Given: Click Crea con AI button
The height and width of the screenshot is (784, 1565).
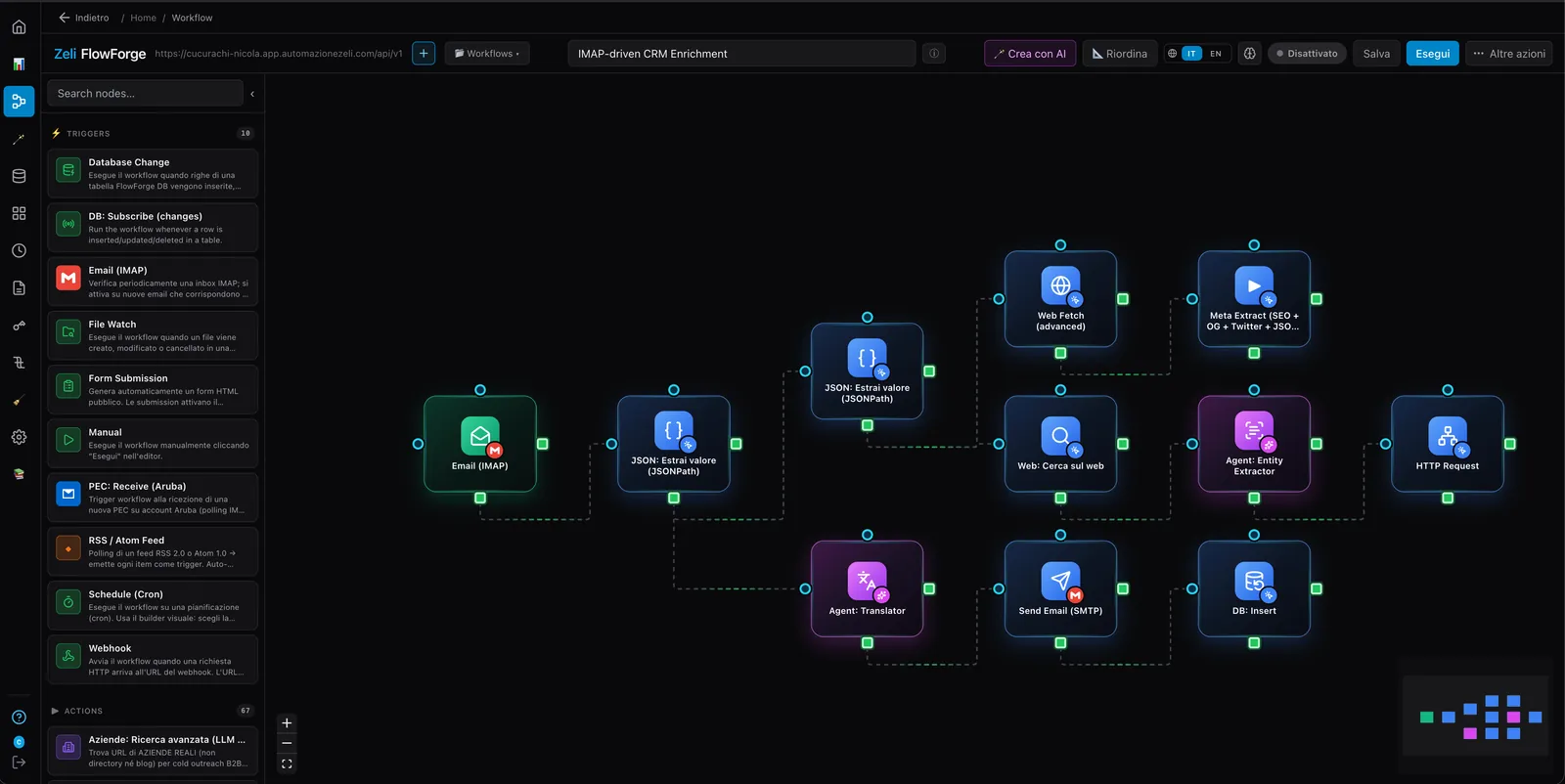Looking at the screenshot, I should pyautogui.click(x=1030, y=54).
